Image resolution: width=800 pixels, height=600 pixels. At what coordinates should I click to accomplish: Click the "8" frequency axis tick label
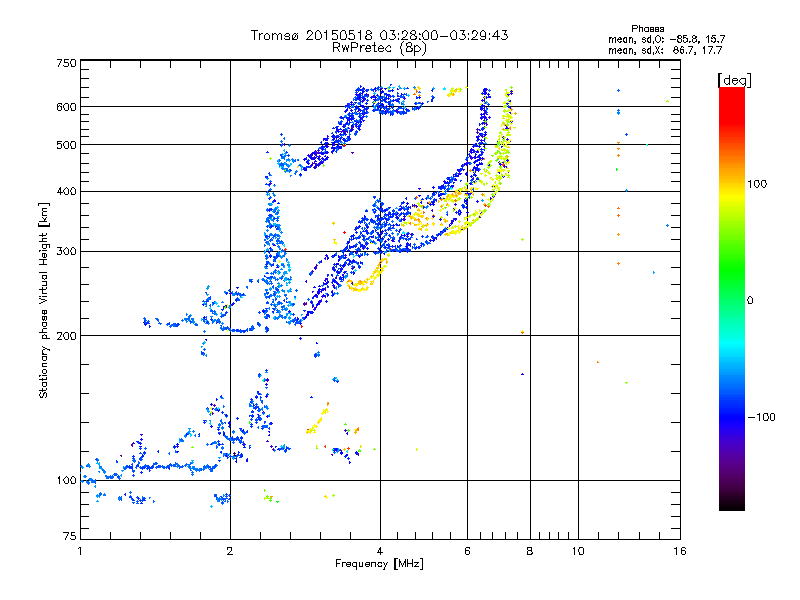[x=530, y=551]
